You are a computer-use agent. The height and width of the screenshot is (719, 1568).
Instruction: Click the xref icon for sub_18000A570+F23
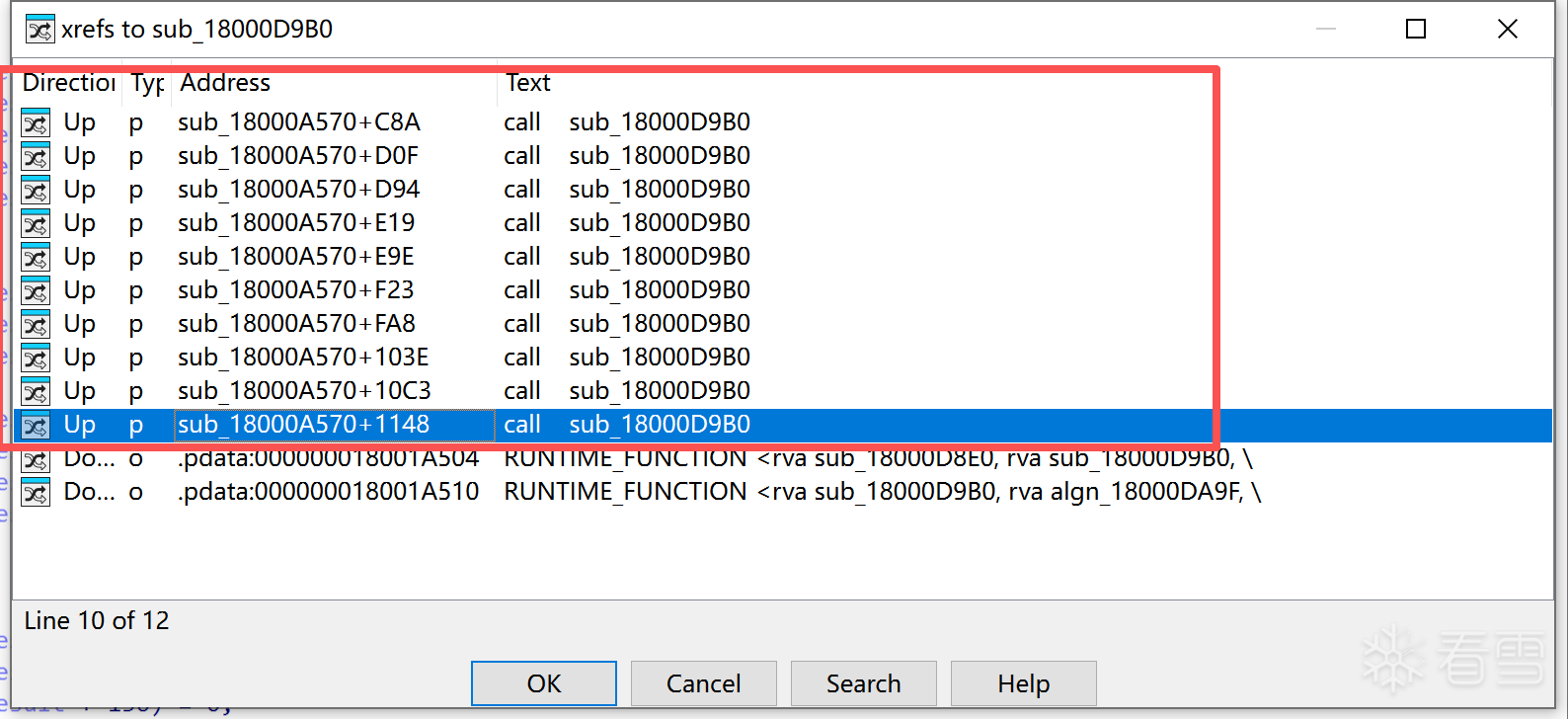(36, 291)
